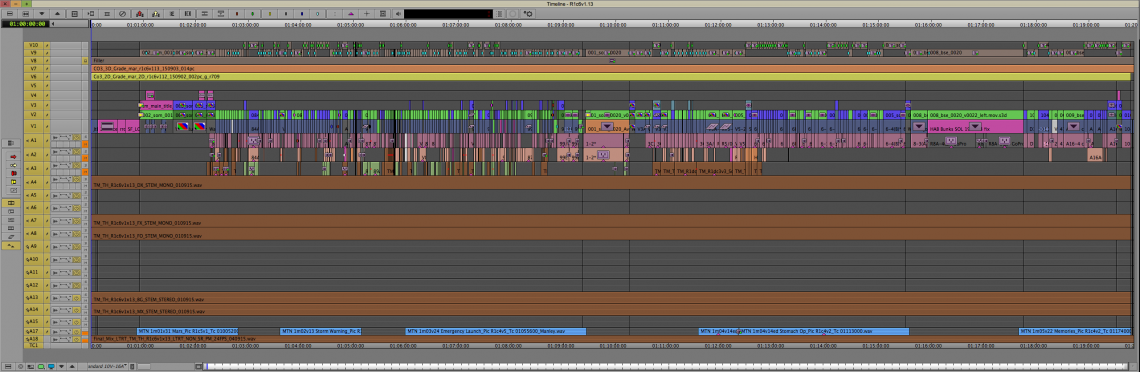Image resolution: width=1140 pixels, height=372 pixels.
Task: Click the red Lift button in the toolbar
Action: [x=140, y=14]
